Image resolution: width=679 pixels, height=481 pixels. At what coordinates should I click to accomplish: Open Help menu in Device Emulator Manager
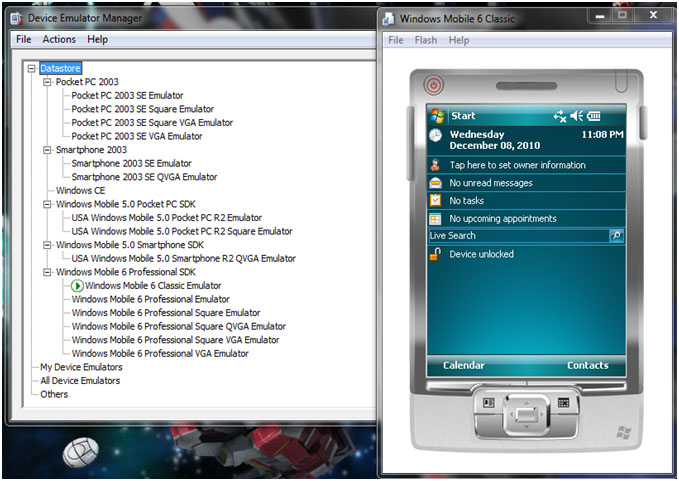coord(97,39)
